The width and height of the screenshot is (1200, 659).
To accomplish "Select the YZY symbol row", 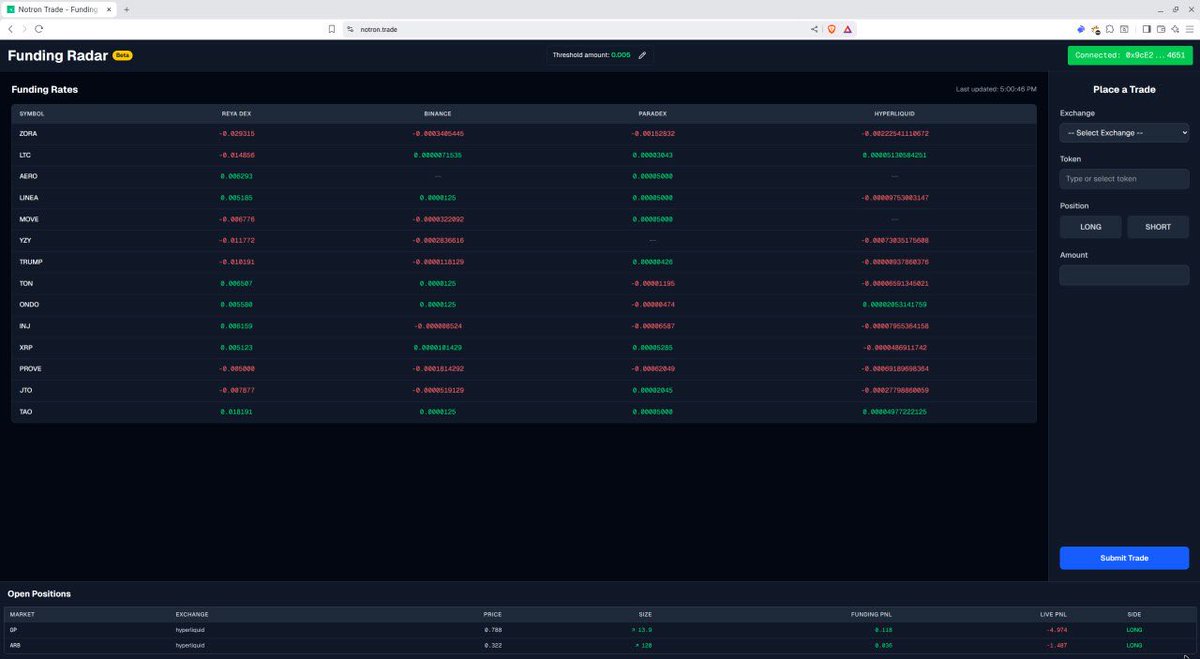I will [x=524, y=241].
